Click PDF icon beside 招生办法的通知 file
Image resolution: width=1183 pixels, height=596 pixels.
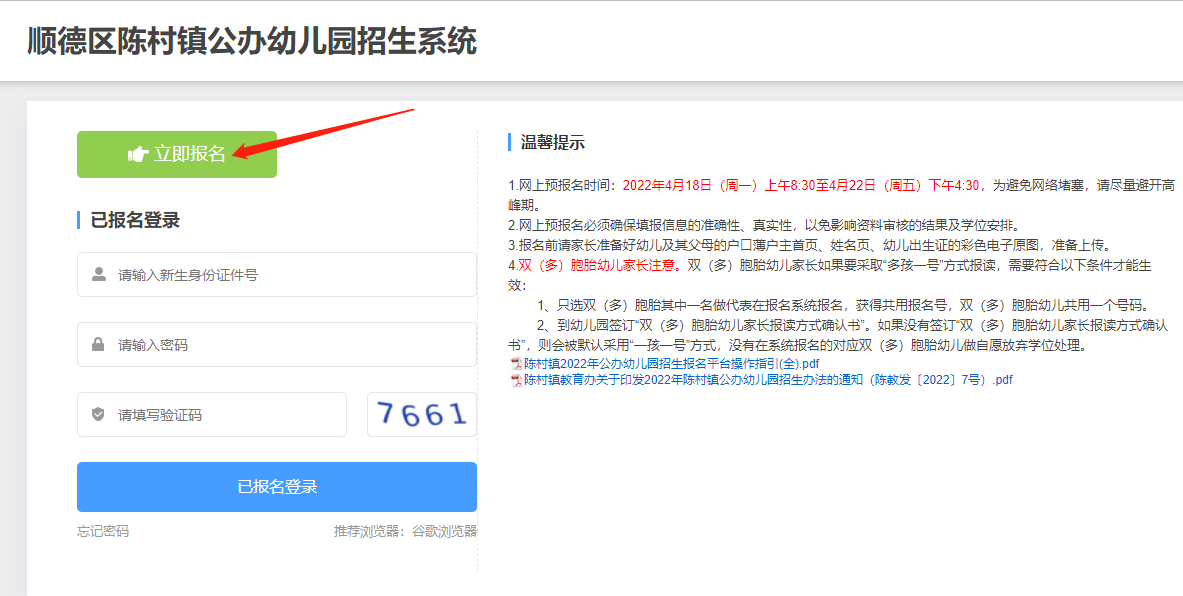(516, 380)
